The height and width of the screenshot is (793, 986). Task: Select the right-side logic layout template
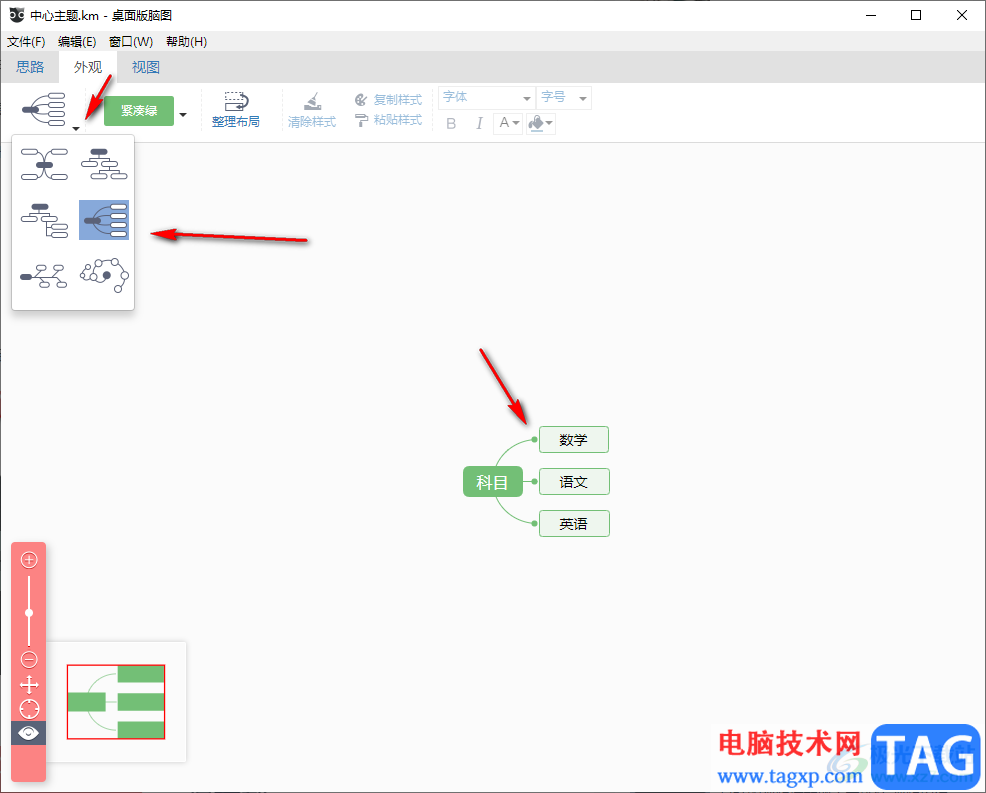pos(104,220)
